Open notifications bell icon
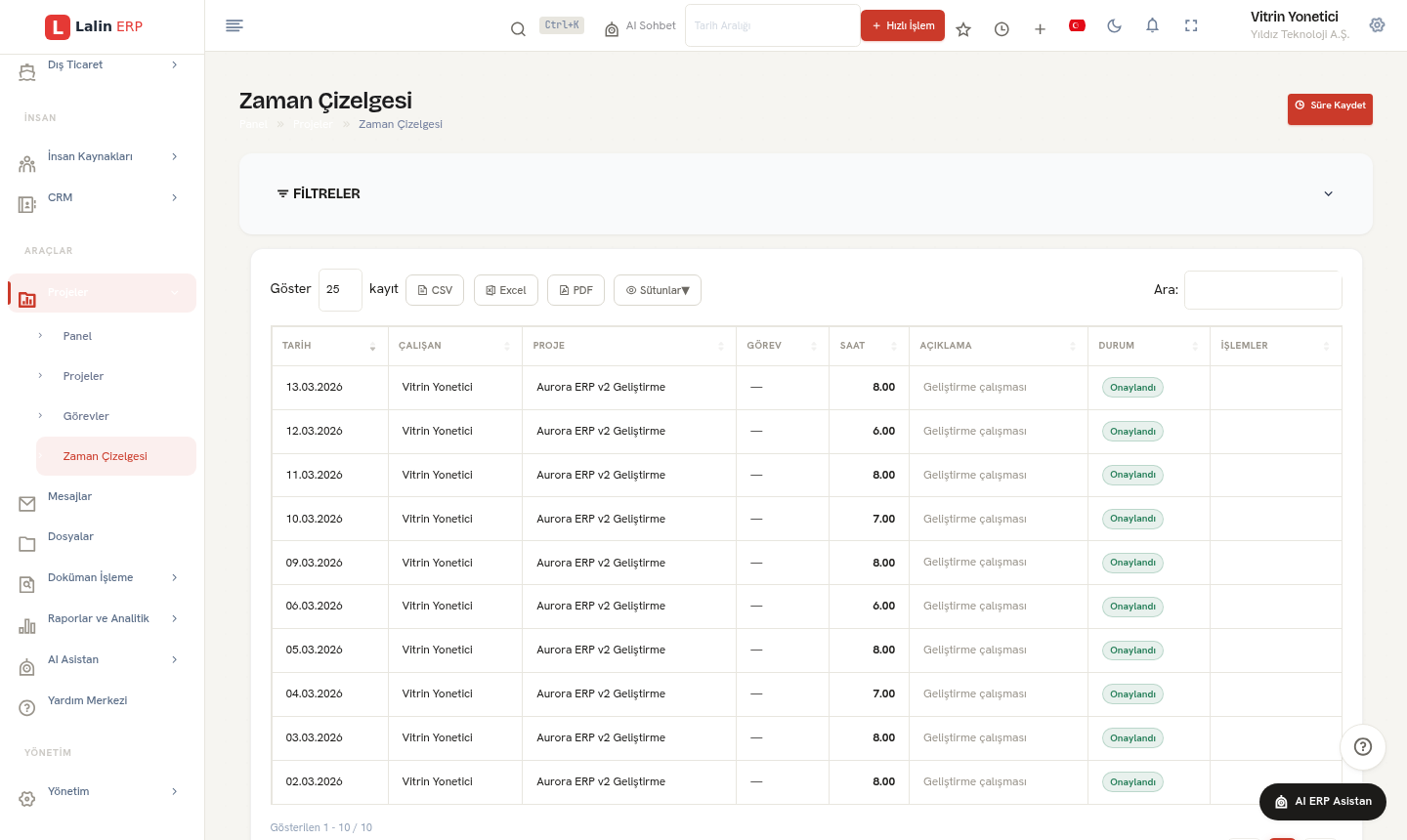 pos(1153,25)
